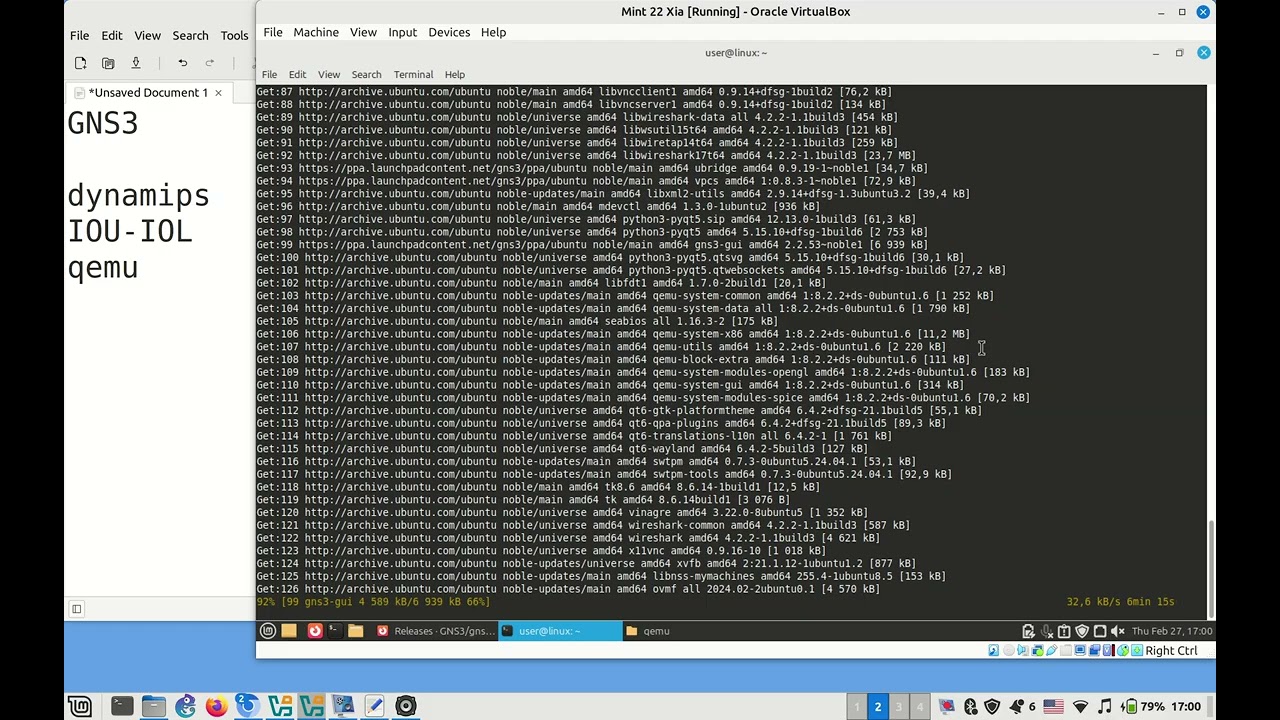Click the qemu line in editor
The image size is (1280, 720).
pyautogui.click(x=102, y=269)
